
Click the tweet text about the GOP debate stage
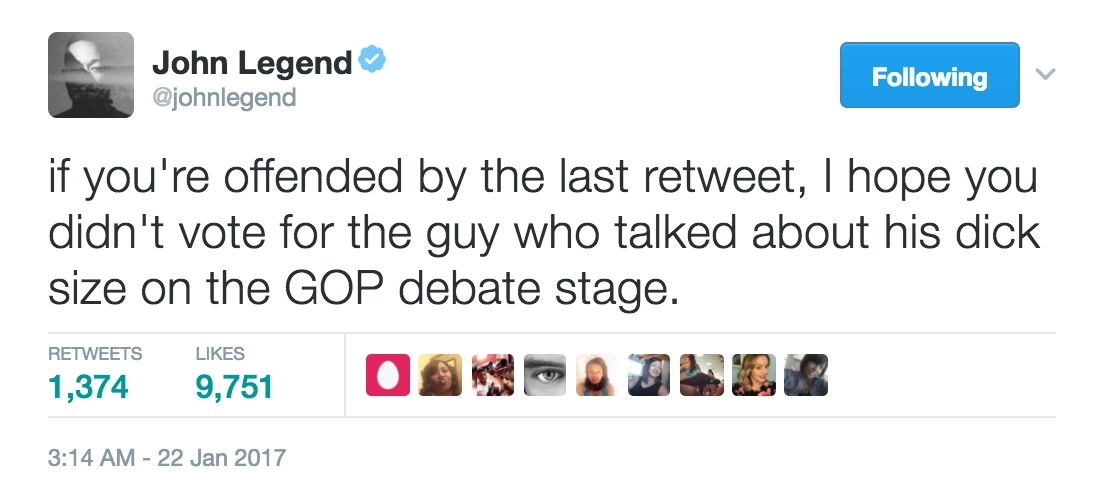544,235
